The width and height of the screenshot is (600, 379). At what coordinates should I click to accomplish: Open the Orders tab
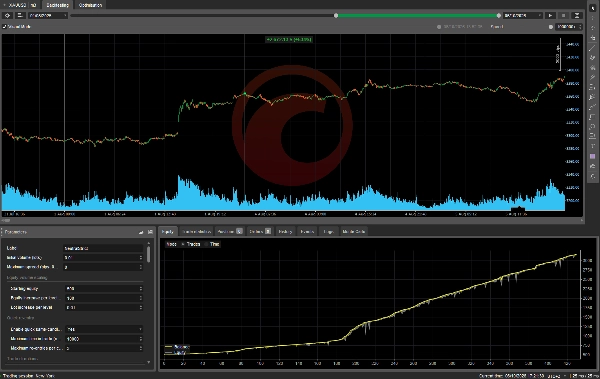pos(259,231)
